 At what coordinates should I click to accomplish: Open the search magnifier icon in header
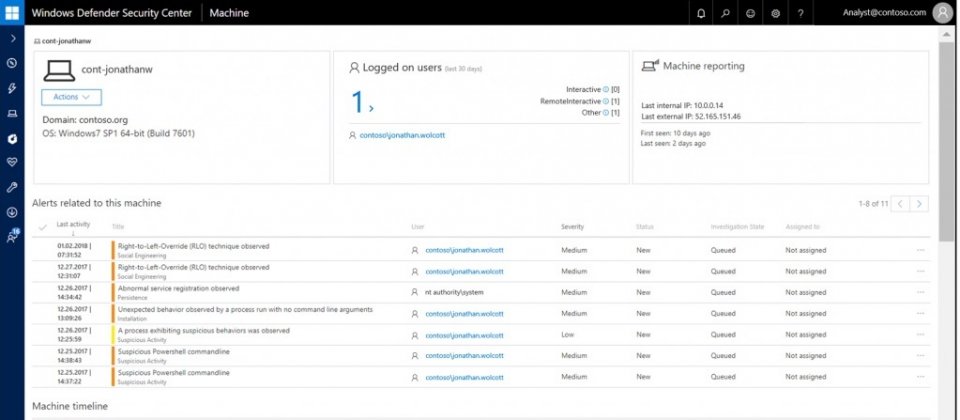click(726, 13)
